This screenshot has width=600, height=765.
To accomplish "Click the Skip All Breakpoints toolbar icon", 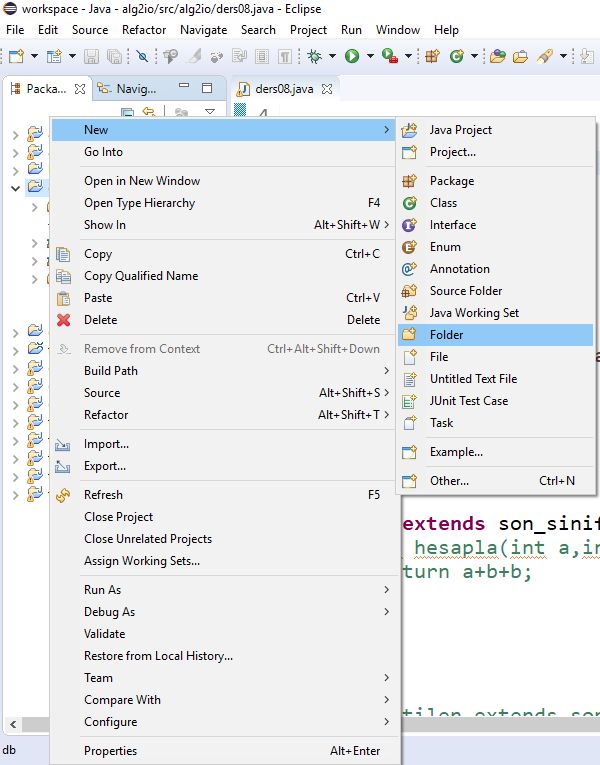I will coord(142,57).
